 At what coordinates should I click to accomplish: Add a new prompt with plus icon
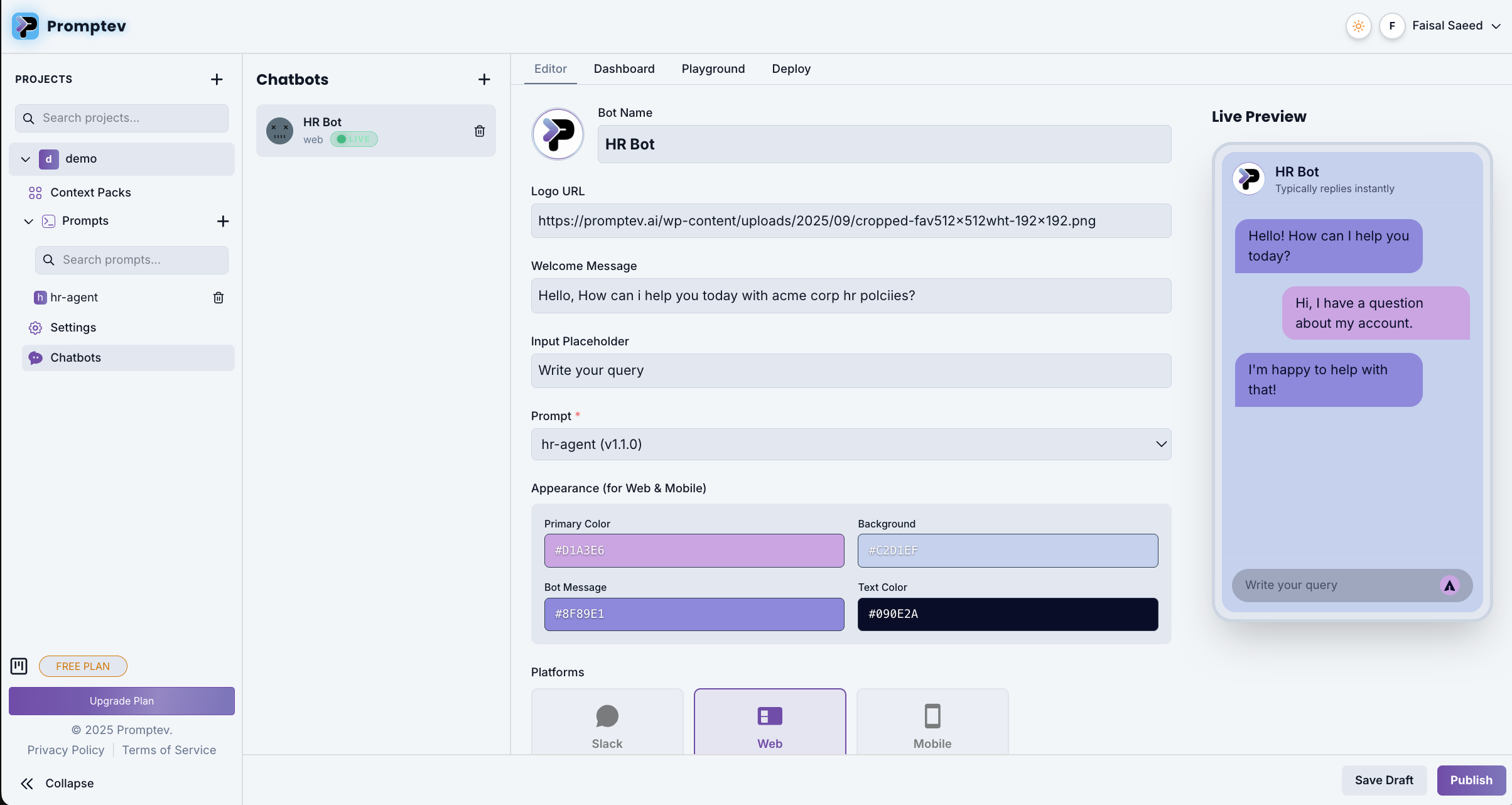(222, 221)
